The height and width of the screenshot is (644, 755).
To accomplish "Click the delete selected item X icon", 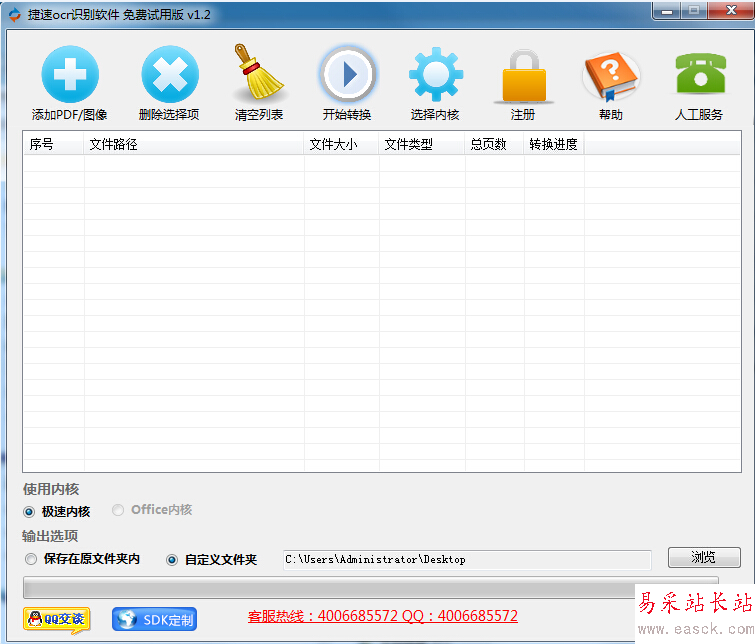I will (169, 74).
